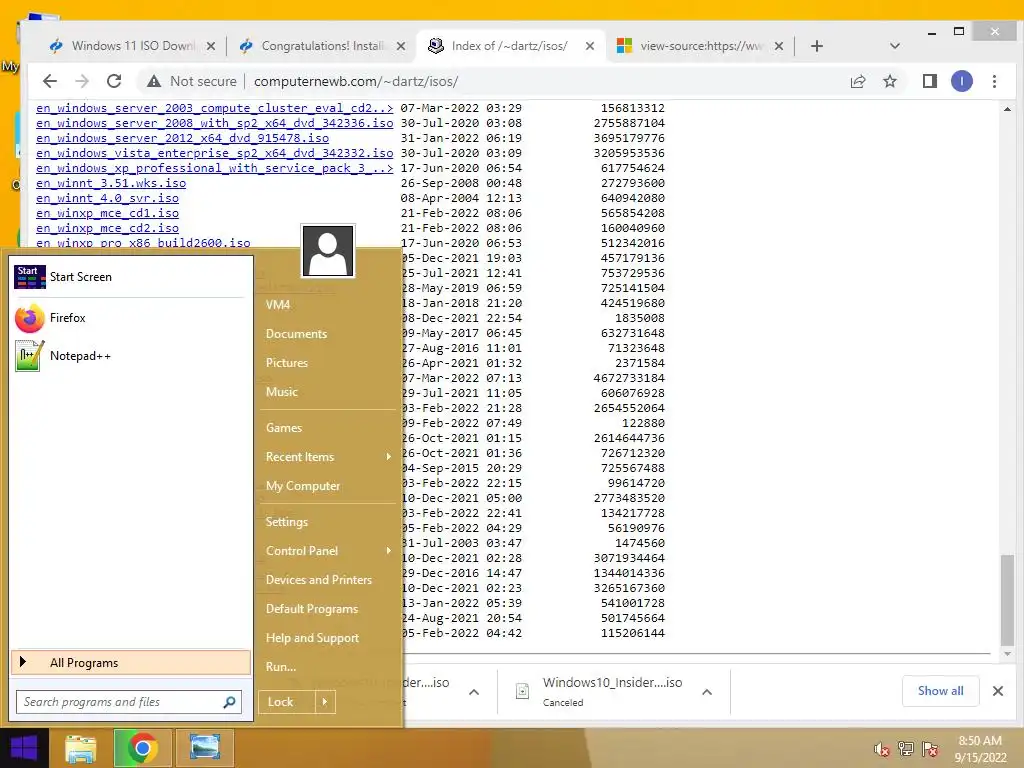This screenshot has width=1024, height=768.
Task: Open File Explorer from the taskbar
Action: click(80, 748)
